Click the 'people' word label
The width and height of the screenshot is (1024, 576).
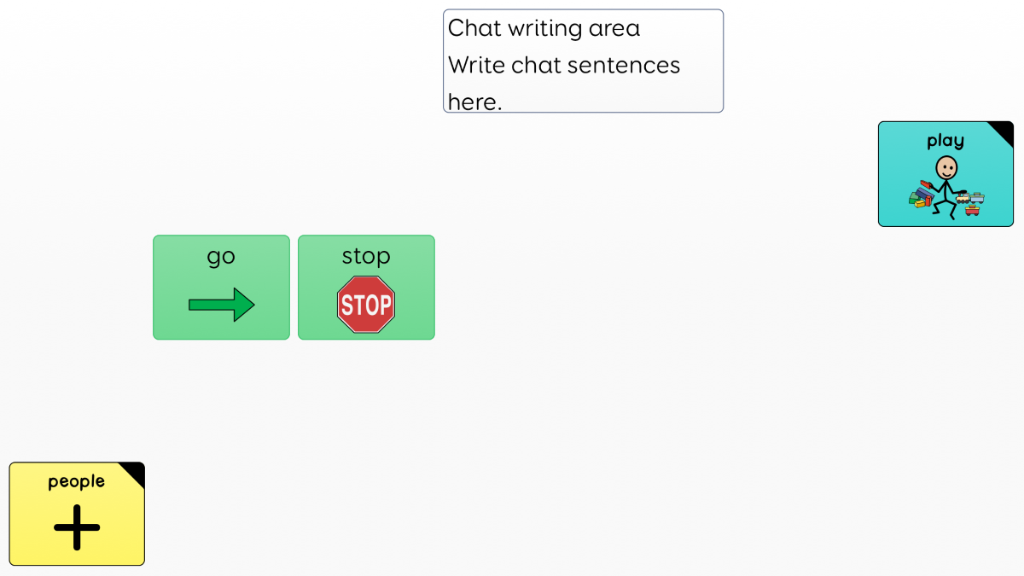coord(76,482)
